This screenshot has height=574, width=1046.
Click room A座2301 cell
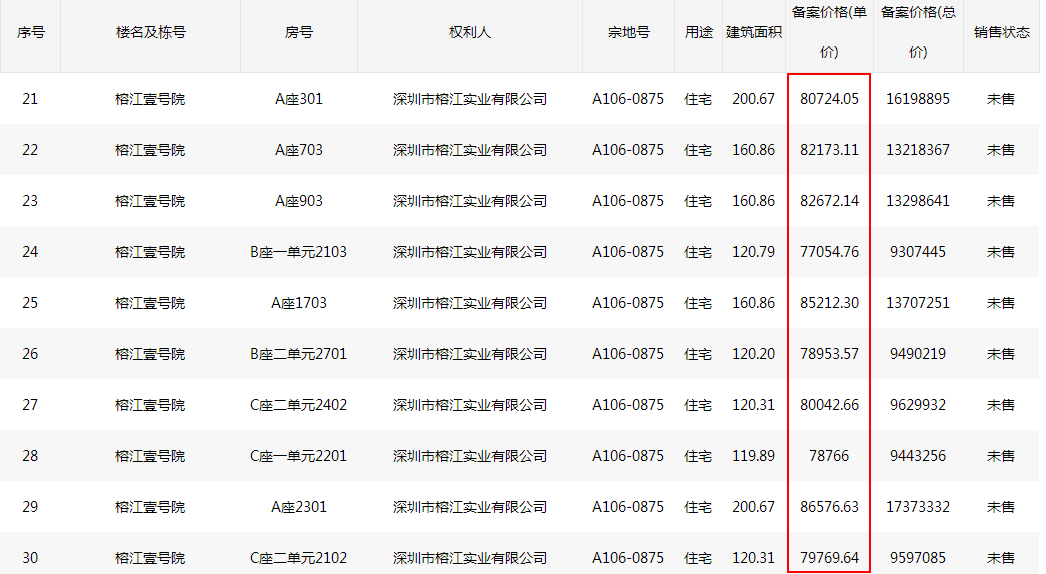point(298,507)
